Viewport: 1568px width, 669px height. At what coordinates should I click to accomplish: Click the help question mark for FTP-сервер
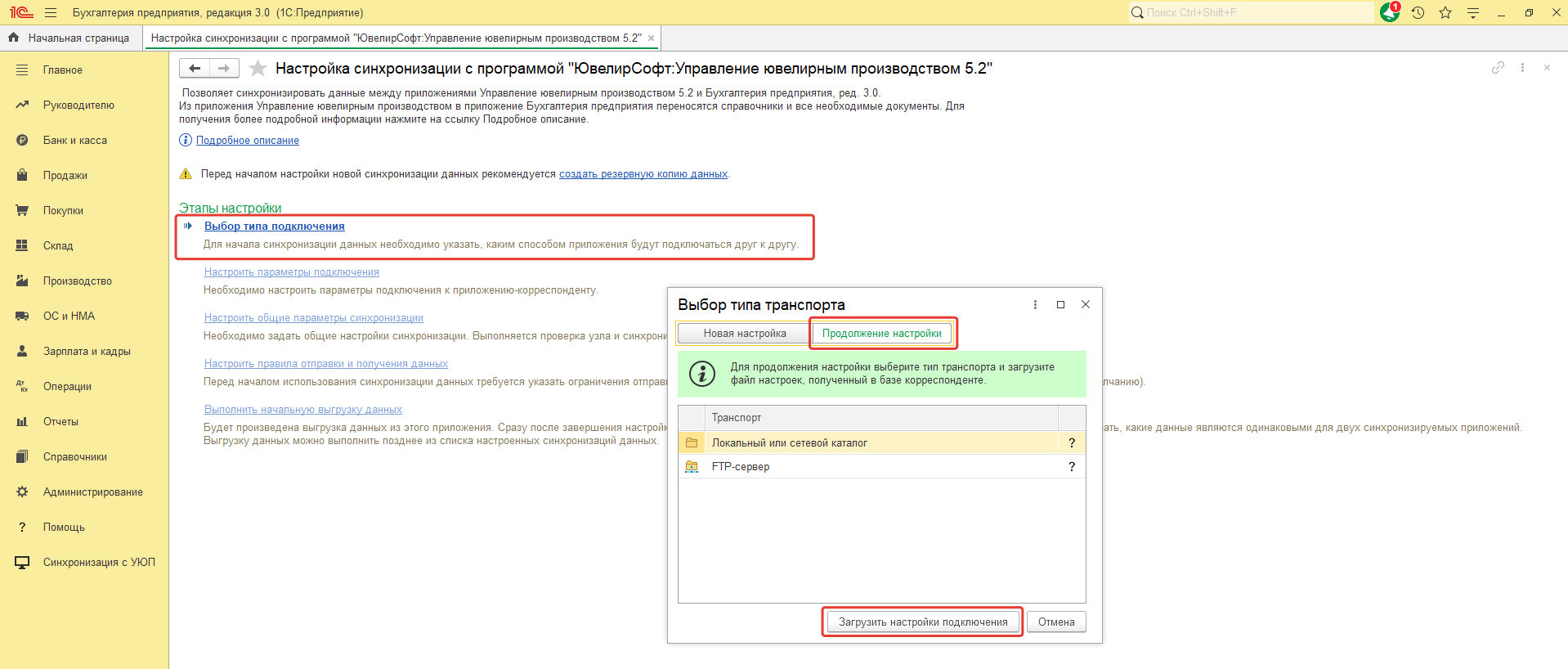point(1072,466)
